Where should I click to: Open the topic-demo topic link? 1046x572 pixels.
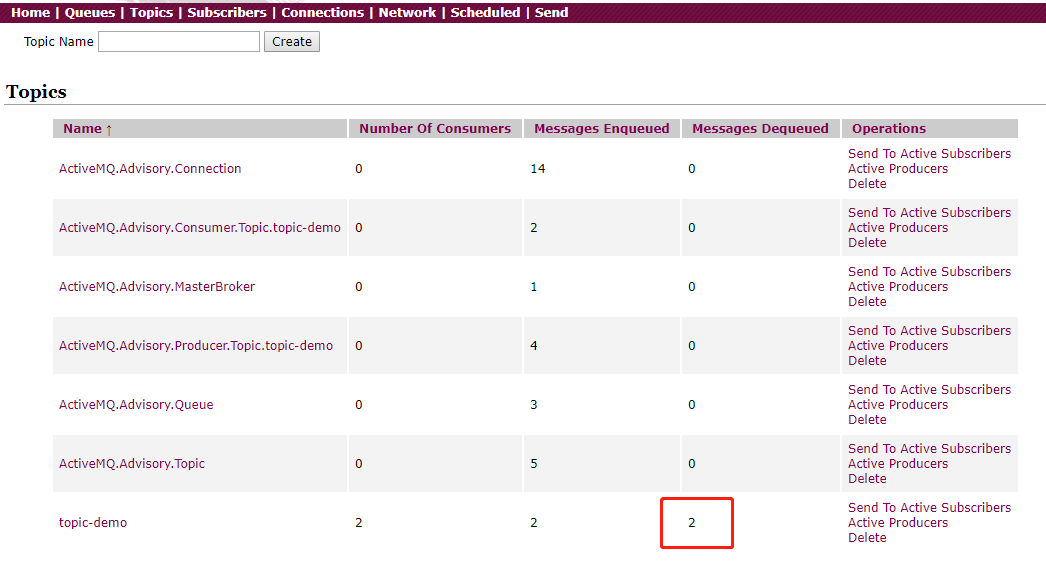click(93, 523)
